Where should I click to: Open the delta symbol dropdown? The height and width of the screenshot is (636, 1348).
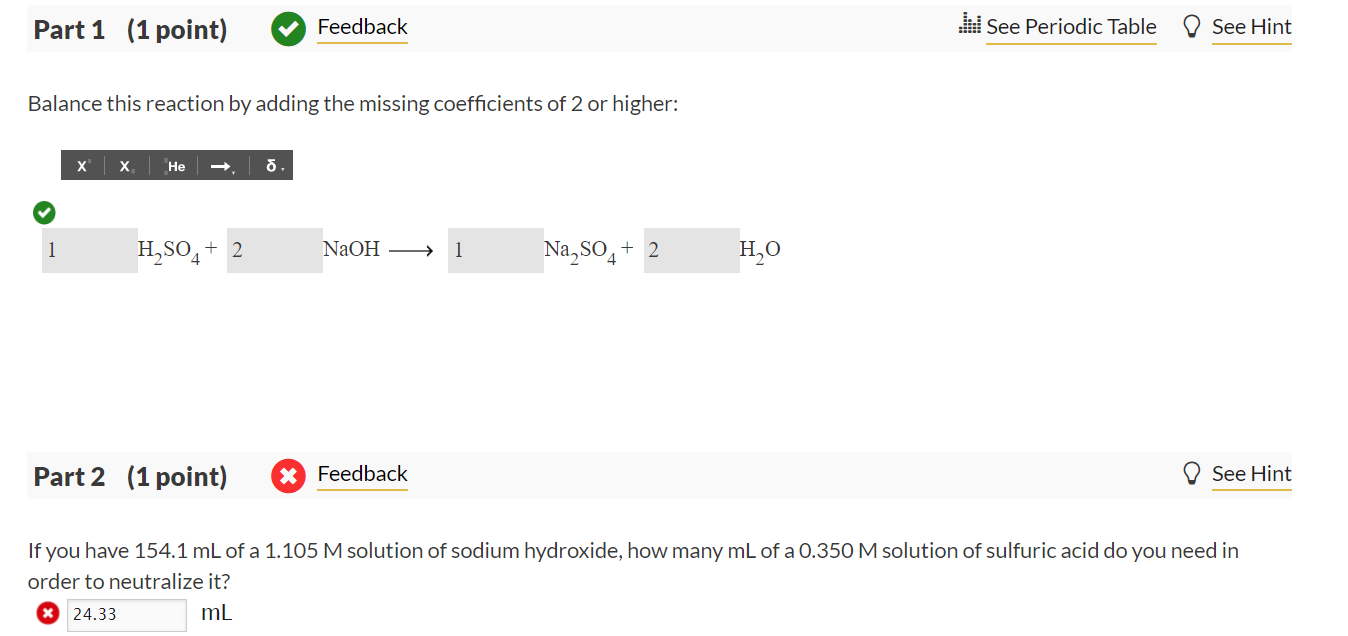(x=283, y=171)
